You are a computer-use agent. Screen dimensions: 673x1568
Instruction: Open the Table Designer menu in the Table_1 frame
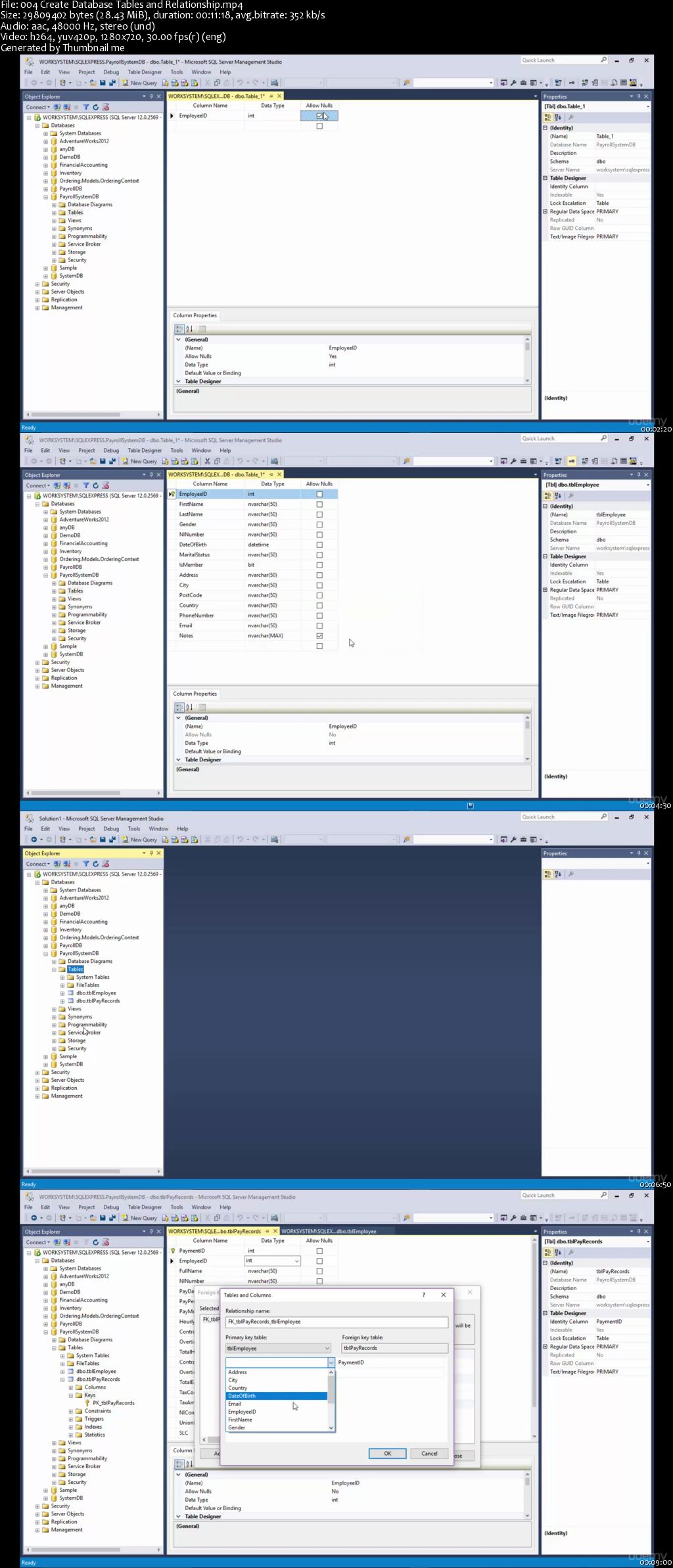[x=145, y=72]
